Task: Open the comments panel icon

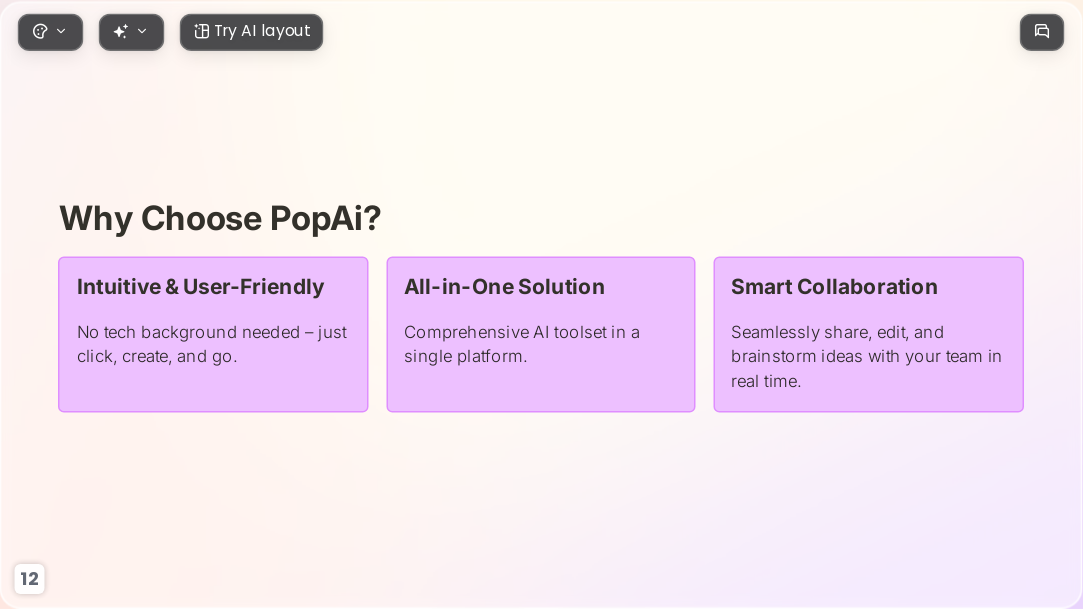Action: (1042, 32)
